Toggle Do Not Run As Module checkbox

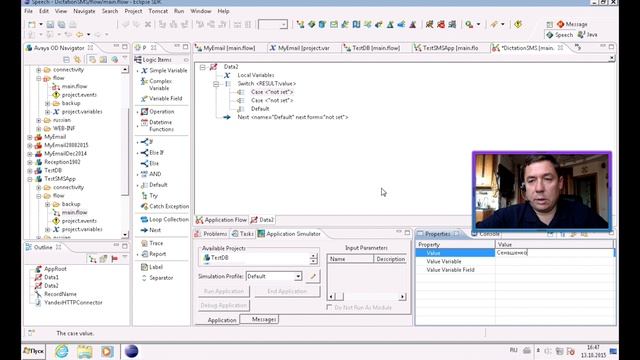point(329,307)
